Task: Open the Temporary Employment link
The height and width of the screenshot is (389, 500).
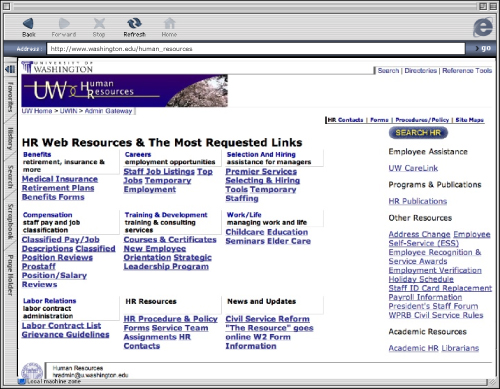Action: click(x=157, y=185)
